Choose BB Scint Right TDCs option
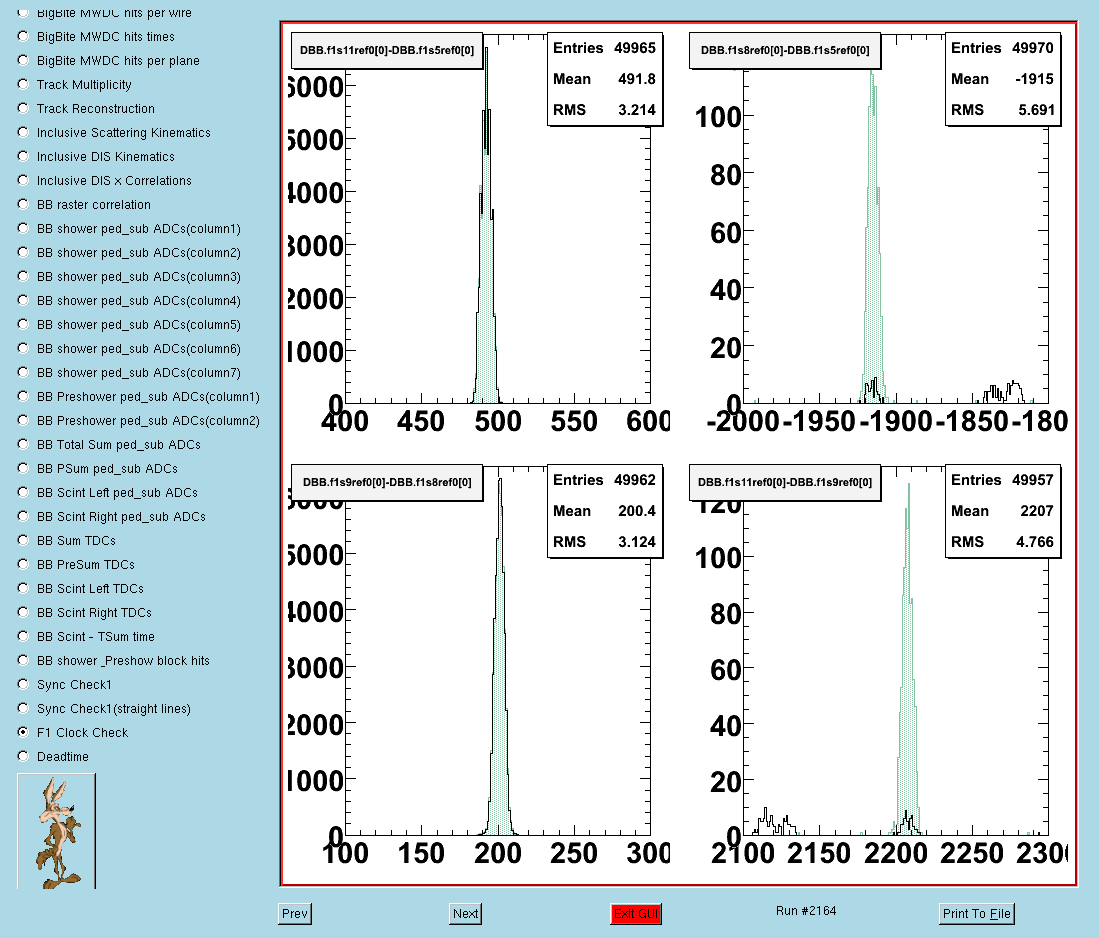Viewport: 1099px width, 938px height. [x=23, y=612]
